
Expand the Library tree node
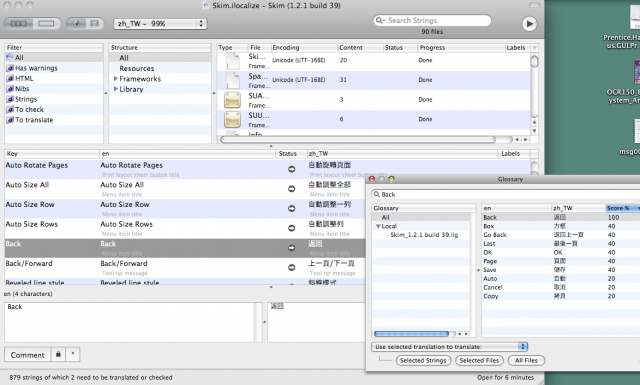[116, 89]
